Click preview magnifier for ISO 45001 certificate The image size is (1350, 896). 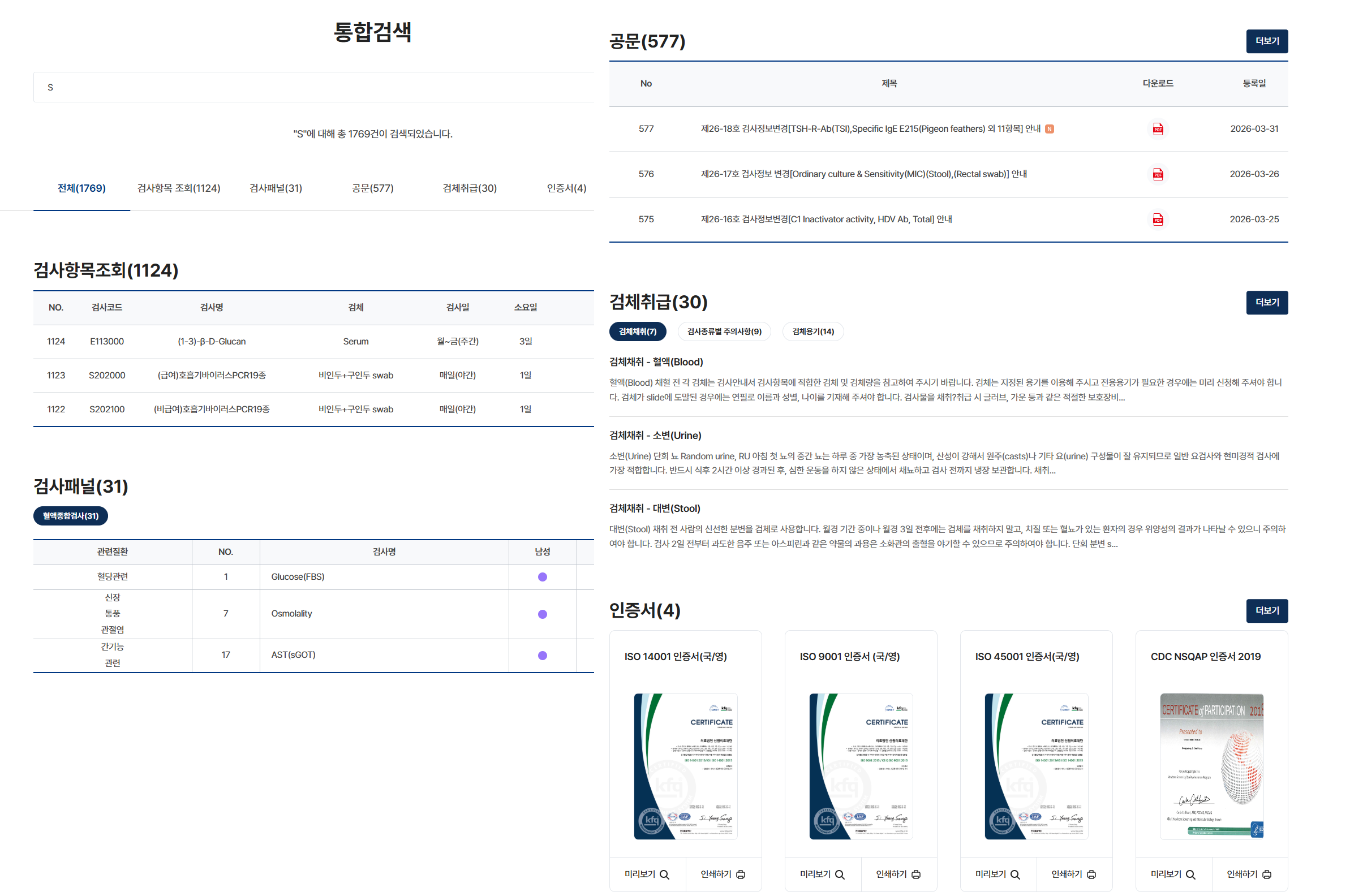(1015, 875)
